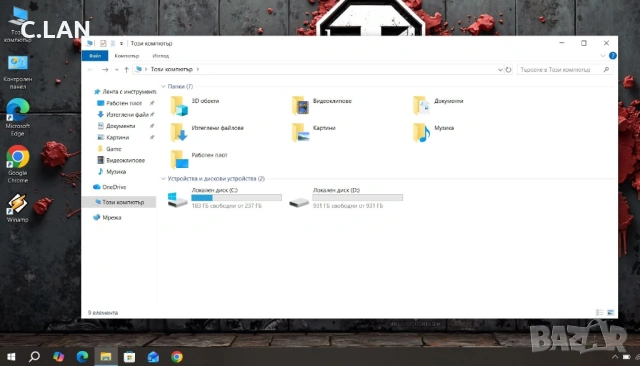
Task: Open Контролен панел desktop icon
Action: point(18,72)
